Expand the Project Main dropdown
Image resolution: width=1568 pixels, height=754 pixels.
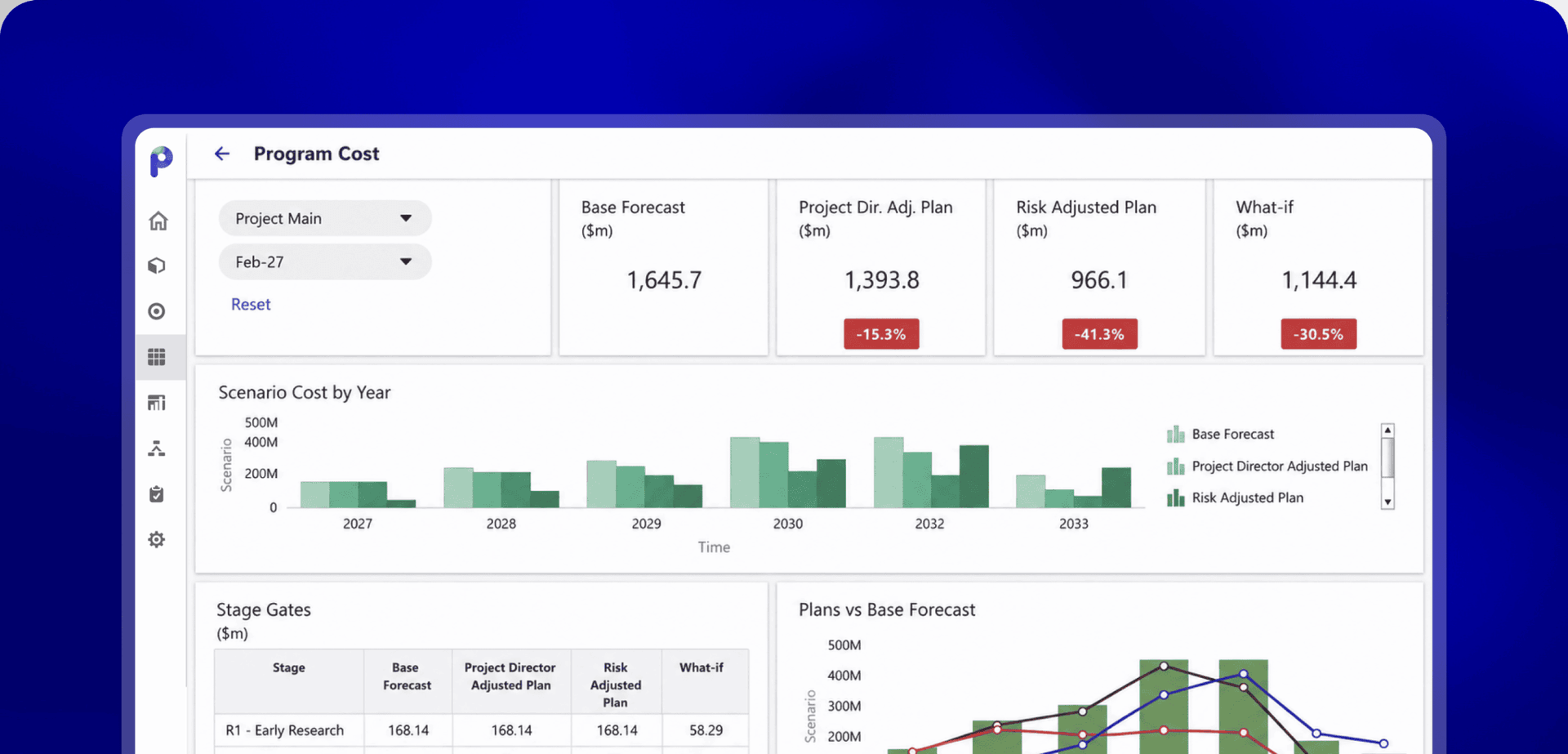pyautogui.click(x=325, y=218)
